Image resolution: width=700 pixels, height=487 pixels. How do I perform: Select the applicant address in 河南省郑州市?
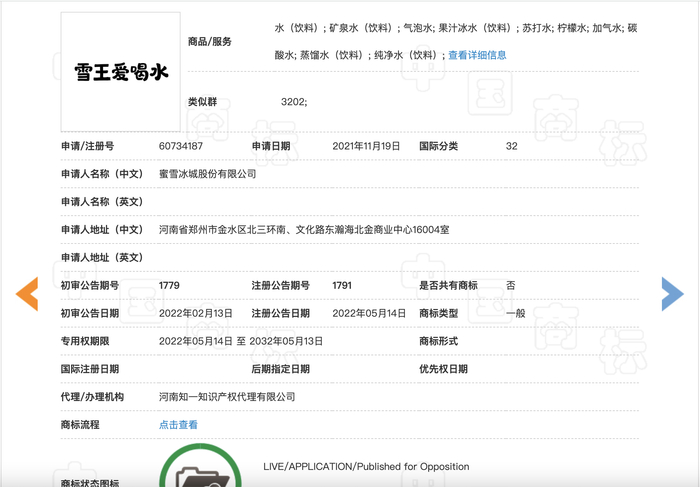coord(304,229)
